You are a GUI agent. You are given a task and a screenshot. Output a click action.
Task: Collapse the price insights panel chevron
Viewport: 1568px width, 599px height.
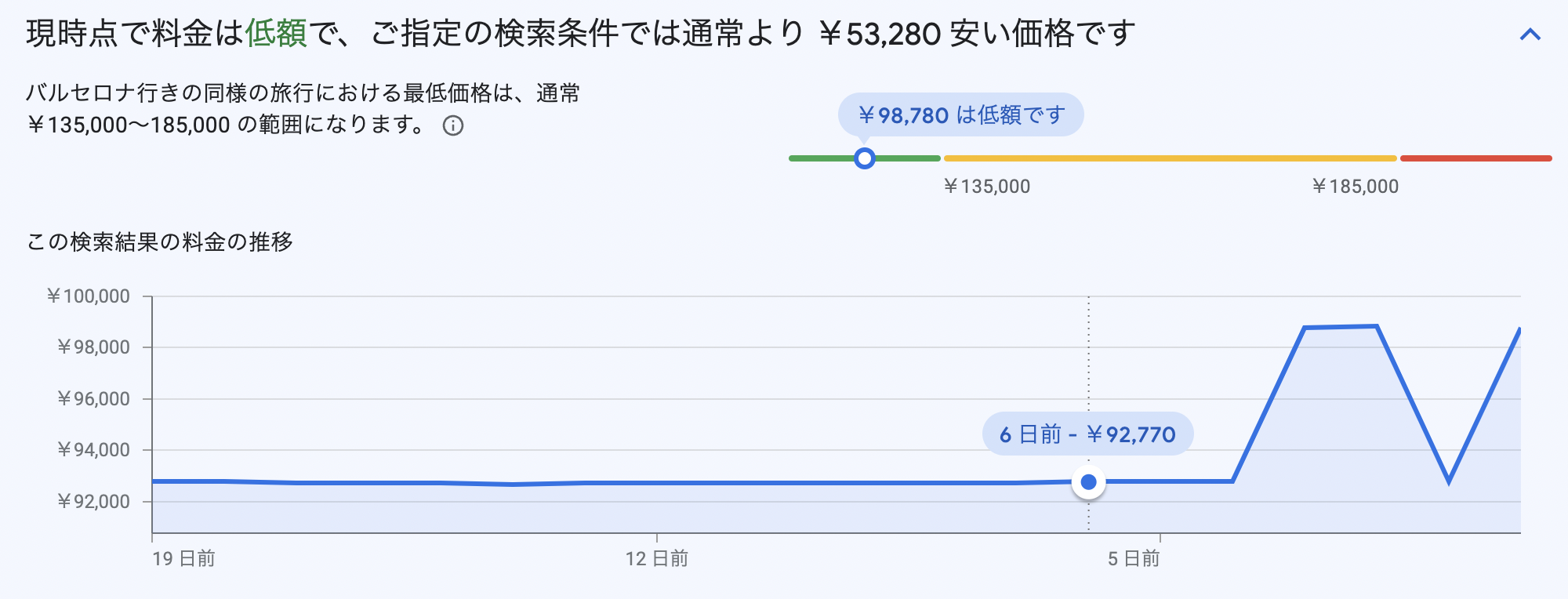coord(1530,34)
